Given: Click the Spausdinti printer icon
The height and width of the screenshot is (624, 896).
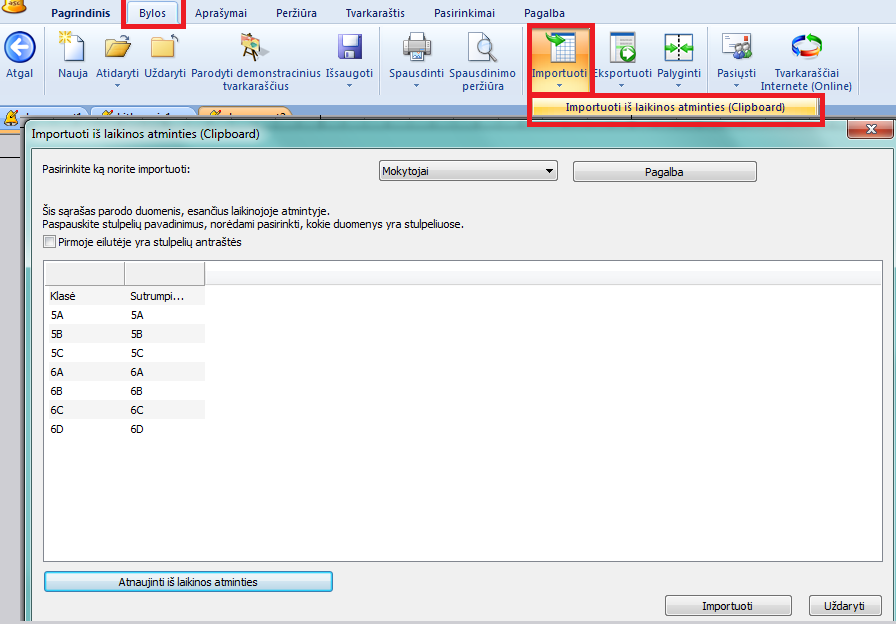Looking at the screenshot, I should pyautogui.click(x=416, y=48).
